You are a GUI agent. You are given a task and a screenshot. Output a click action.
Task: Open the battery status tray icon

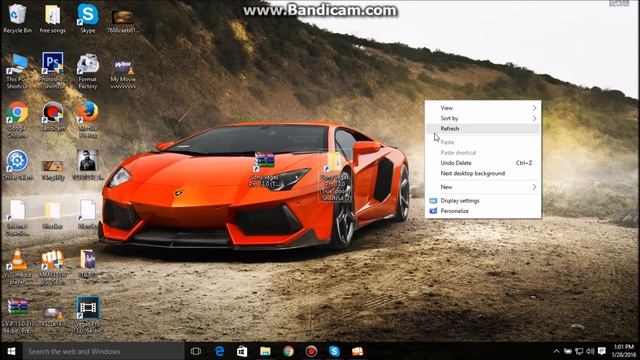click(x=568, y=351)
